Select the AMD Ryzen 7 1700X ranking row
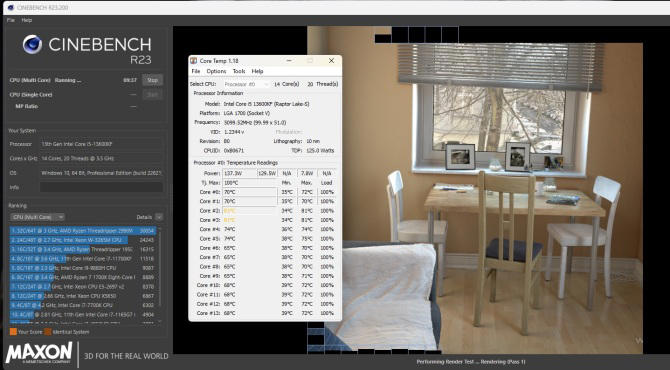Image resolution: width=670 pixels, height=370 pixels. pyautogui.click(x=83, y=277)
